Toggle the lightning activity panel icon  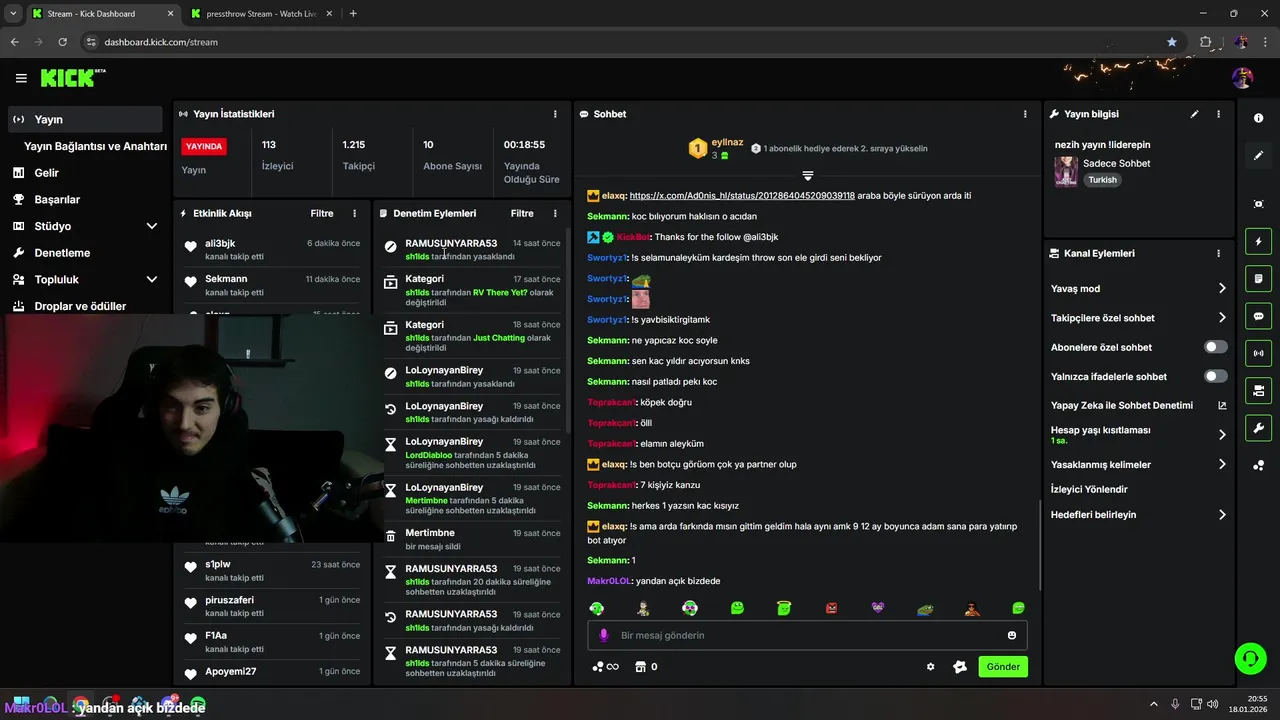[x=1258, y=242]
